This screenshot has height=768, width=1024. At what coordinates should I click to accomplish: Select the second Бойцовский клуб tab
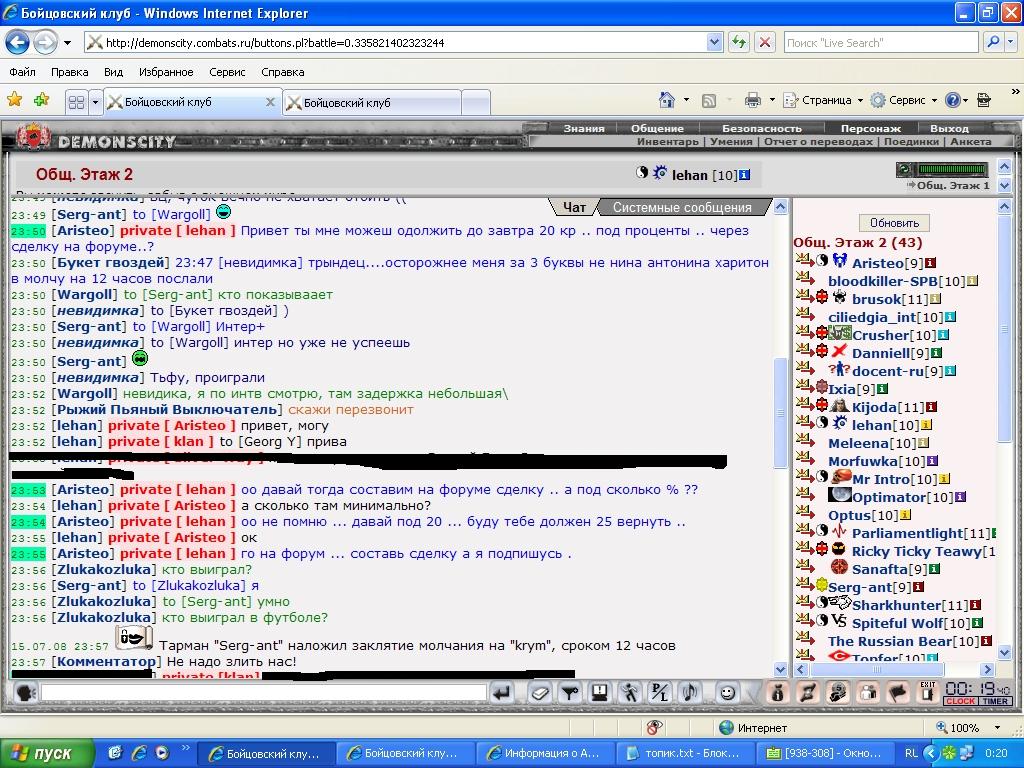coord(372,103)
